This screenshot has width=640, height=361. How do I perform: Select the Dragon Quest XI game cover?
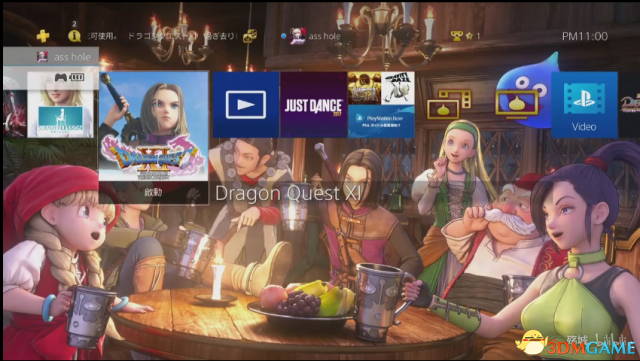(x=153, y=126)
